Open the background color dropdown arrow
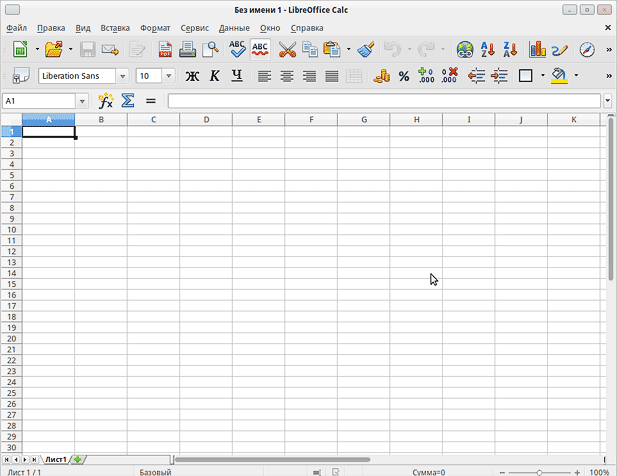 576,76
